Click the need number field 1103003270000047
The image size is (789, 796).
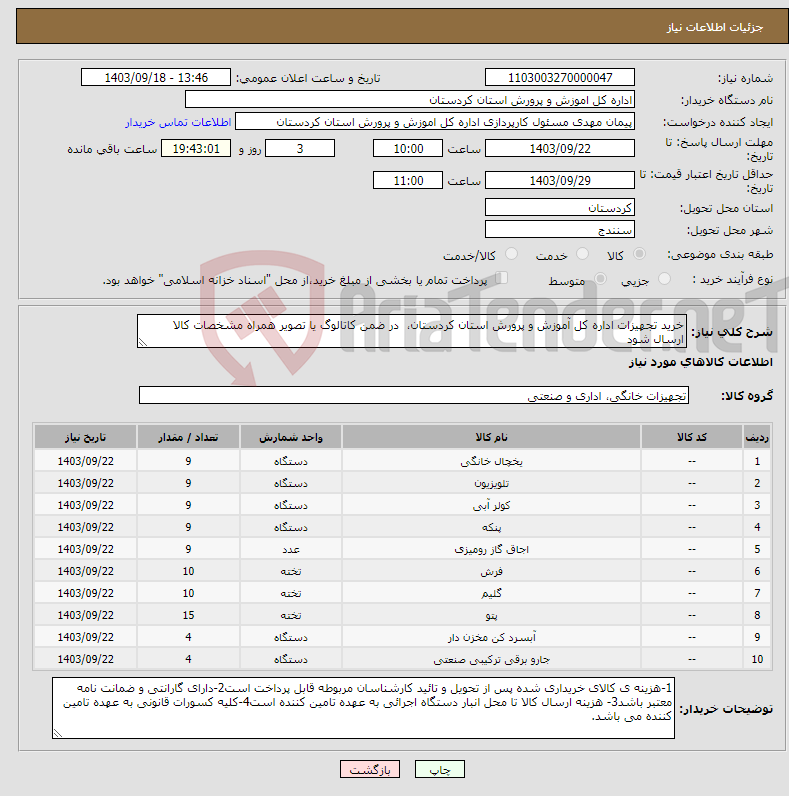pos(560,78)
